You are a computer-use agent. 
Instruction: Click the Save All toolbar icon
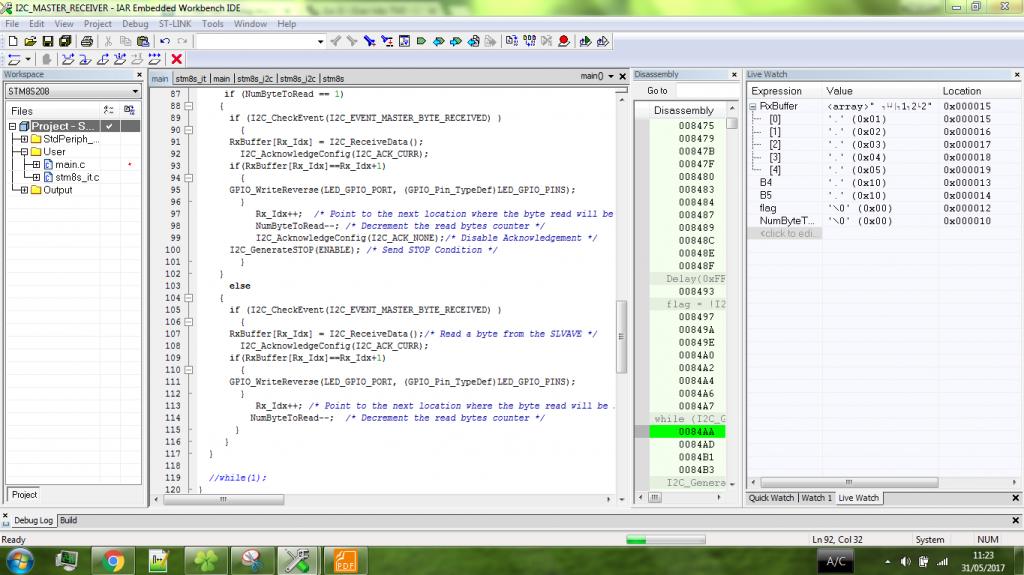click(64, 41)
